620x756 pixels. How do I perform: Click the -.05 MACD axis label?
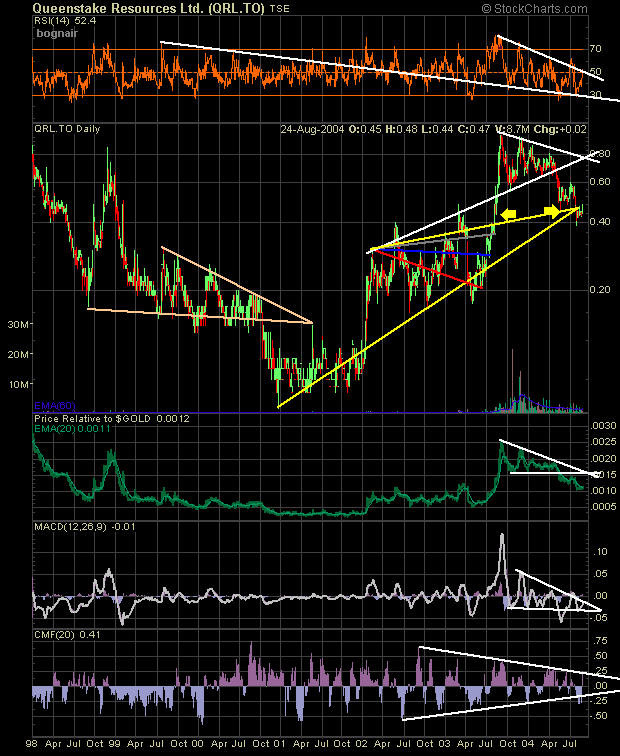[600, 618]
